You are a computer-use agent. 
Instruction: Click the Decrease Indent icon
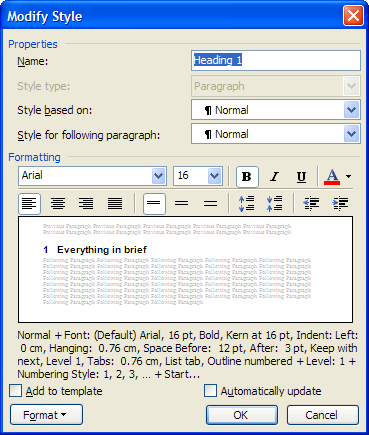click(x=311, y=203)
